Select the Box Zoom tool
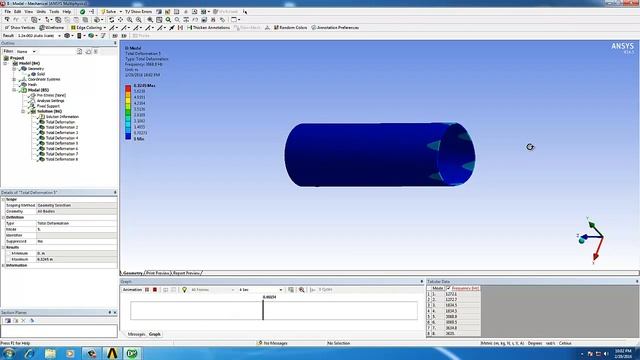 pos(139,20)
